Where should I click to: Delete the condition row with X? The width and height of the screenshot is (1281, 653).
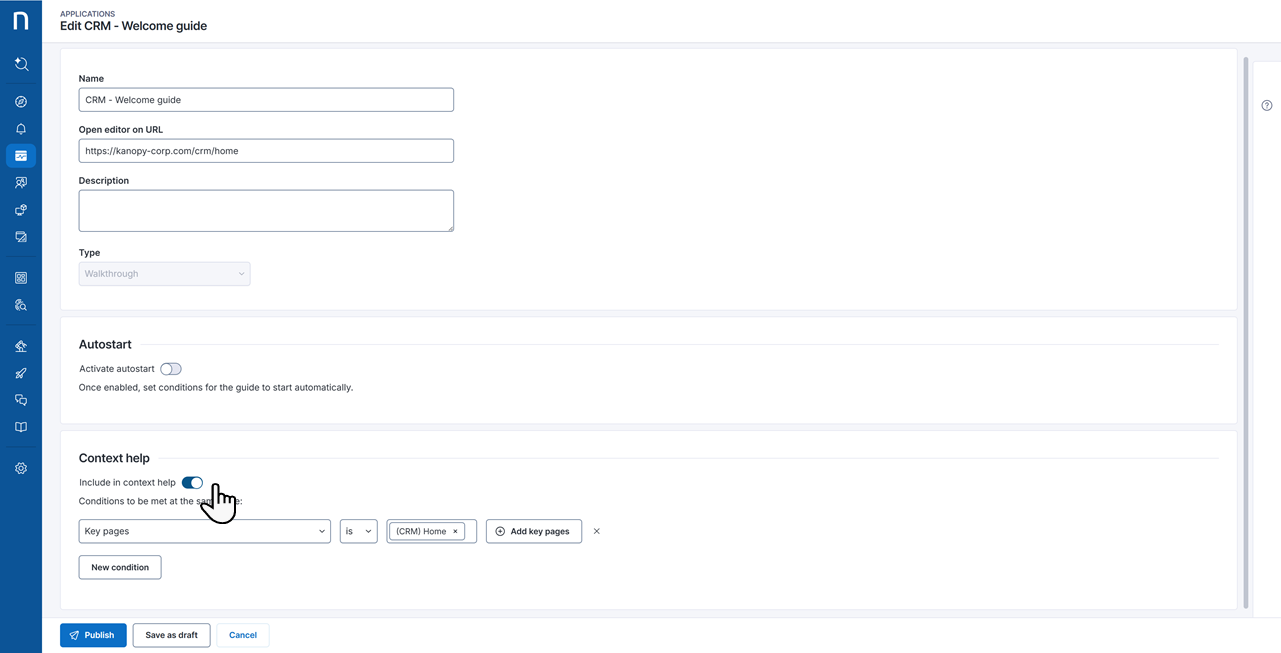tap(597, 531)
